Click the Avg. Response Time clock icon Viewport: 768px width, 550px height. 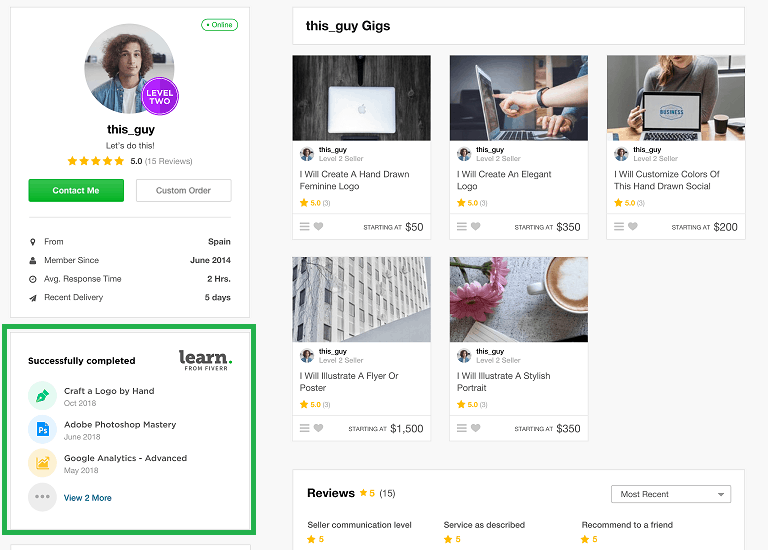33,279
